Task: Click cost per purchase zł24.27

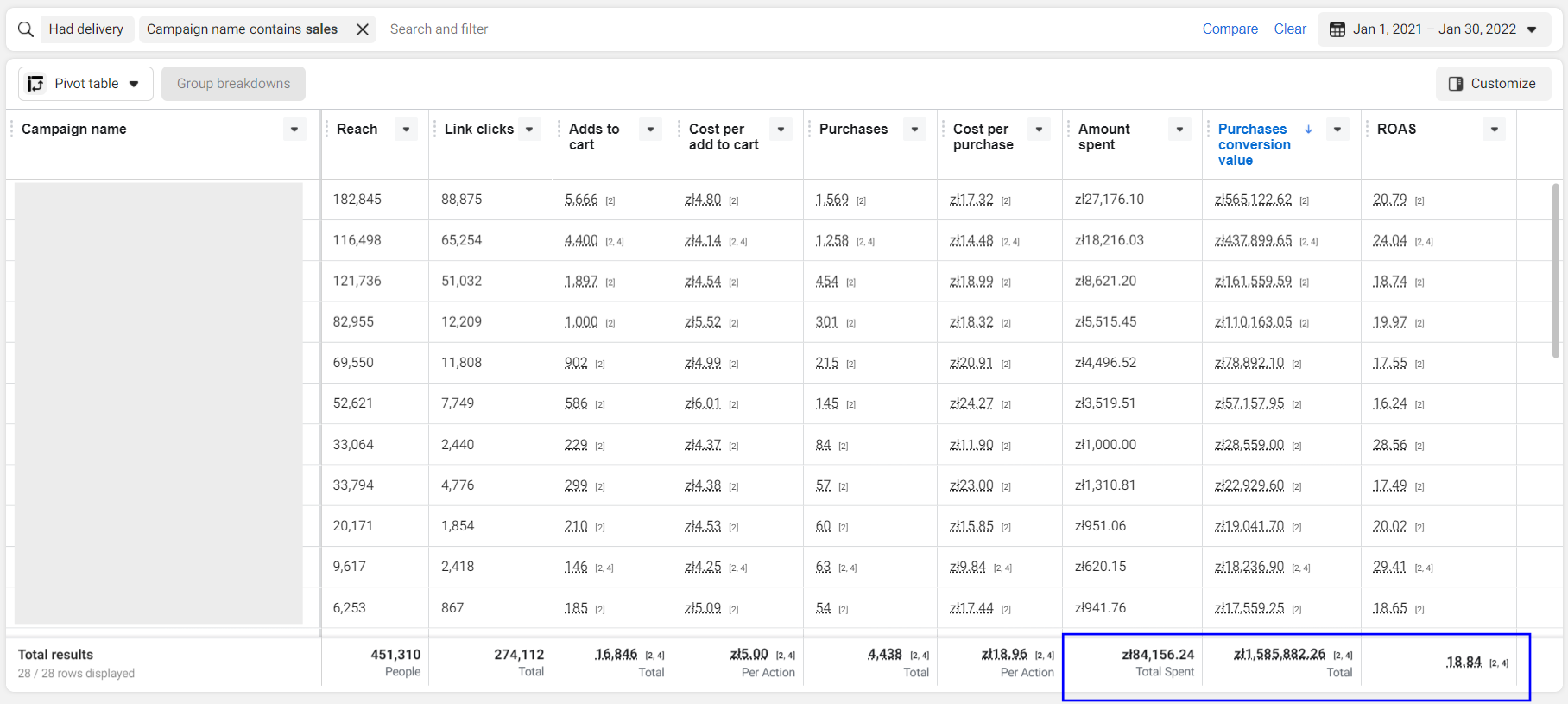Action: [971, 403]
